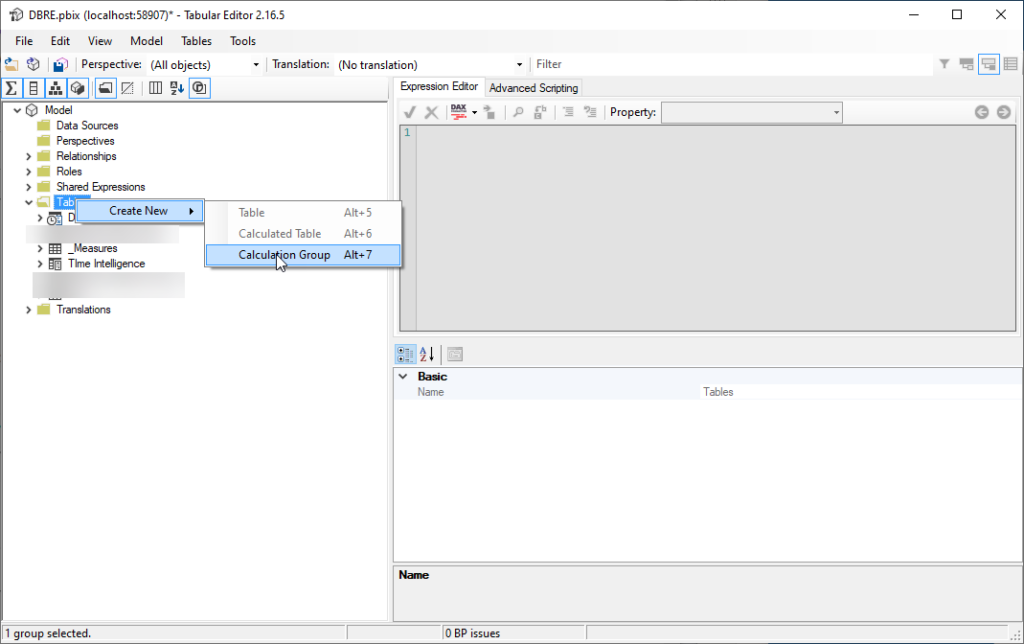Click the Open model from file icon
The height and width of the screenshot is (644, 1024).
coord(12,64)
